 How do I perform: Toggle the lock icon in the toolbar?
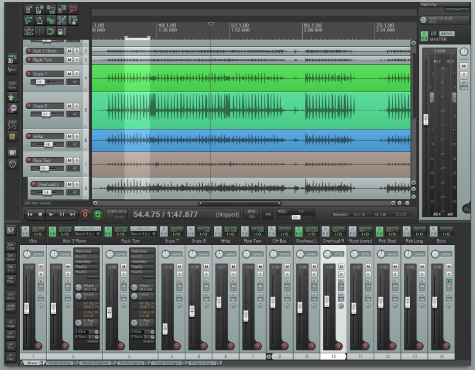pos(61,32)
